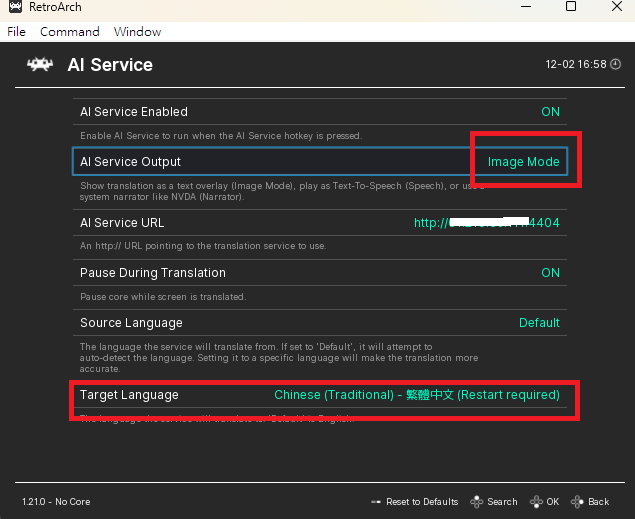The image size is (635, 519).
Task: Click the Back label in footer
Action: (599, 502)
